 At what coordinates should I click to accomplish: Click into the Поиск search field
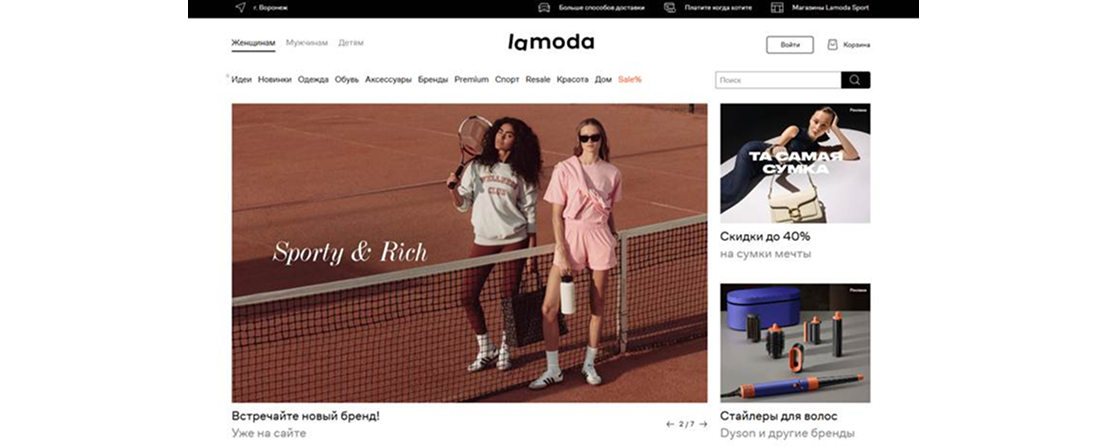(778, 80)
